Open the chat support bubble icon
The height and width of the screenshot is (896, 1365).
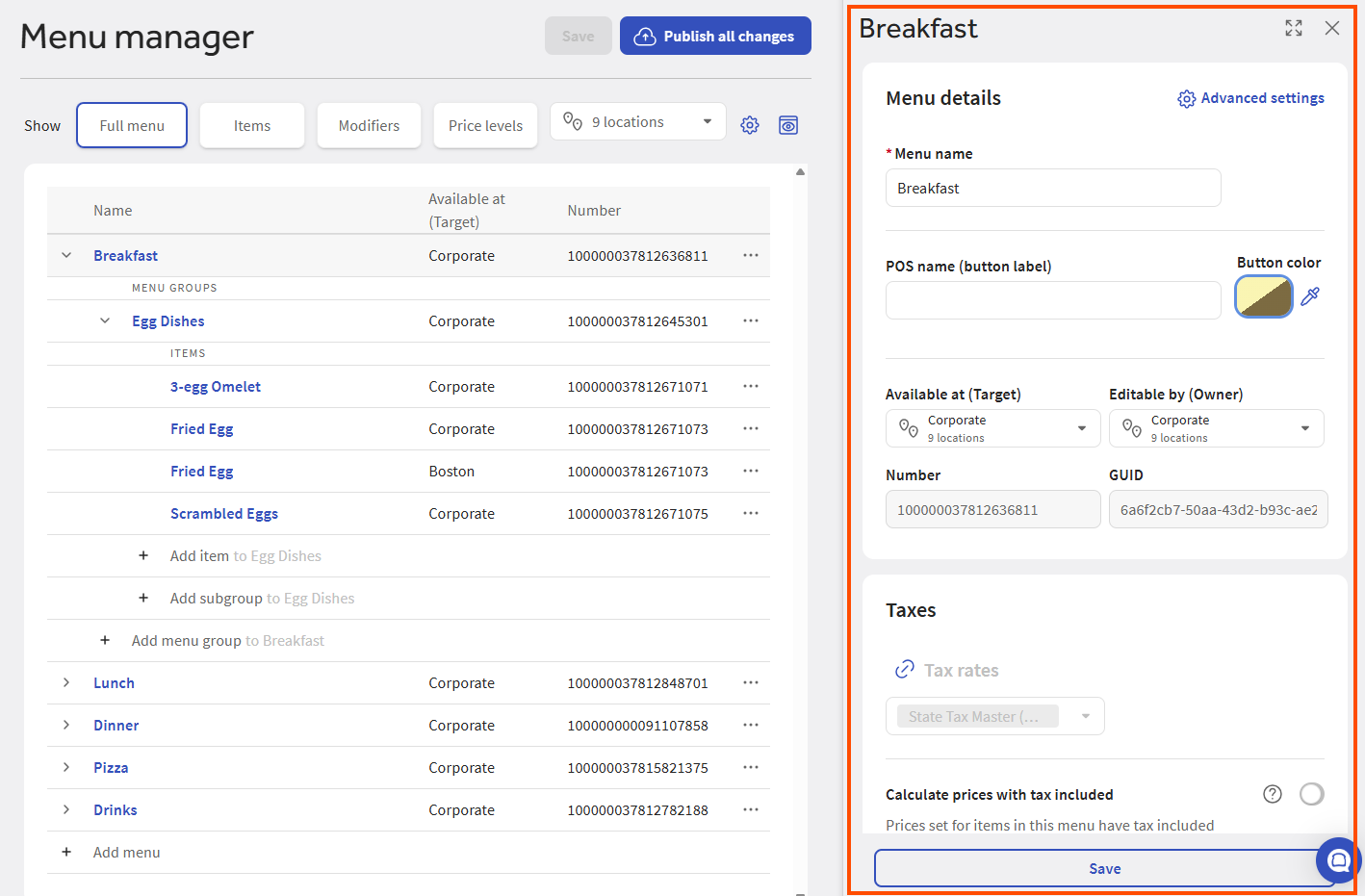(x=1339, y=860)
